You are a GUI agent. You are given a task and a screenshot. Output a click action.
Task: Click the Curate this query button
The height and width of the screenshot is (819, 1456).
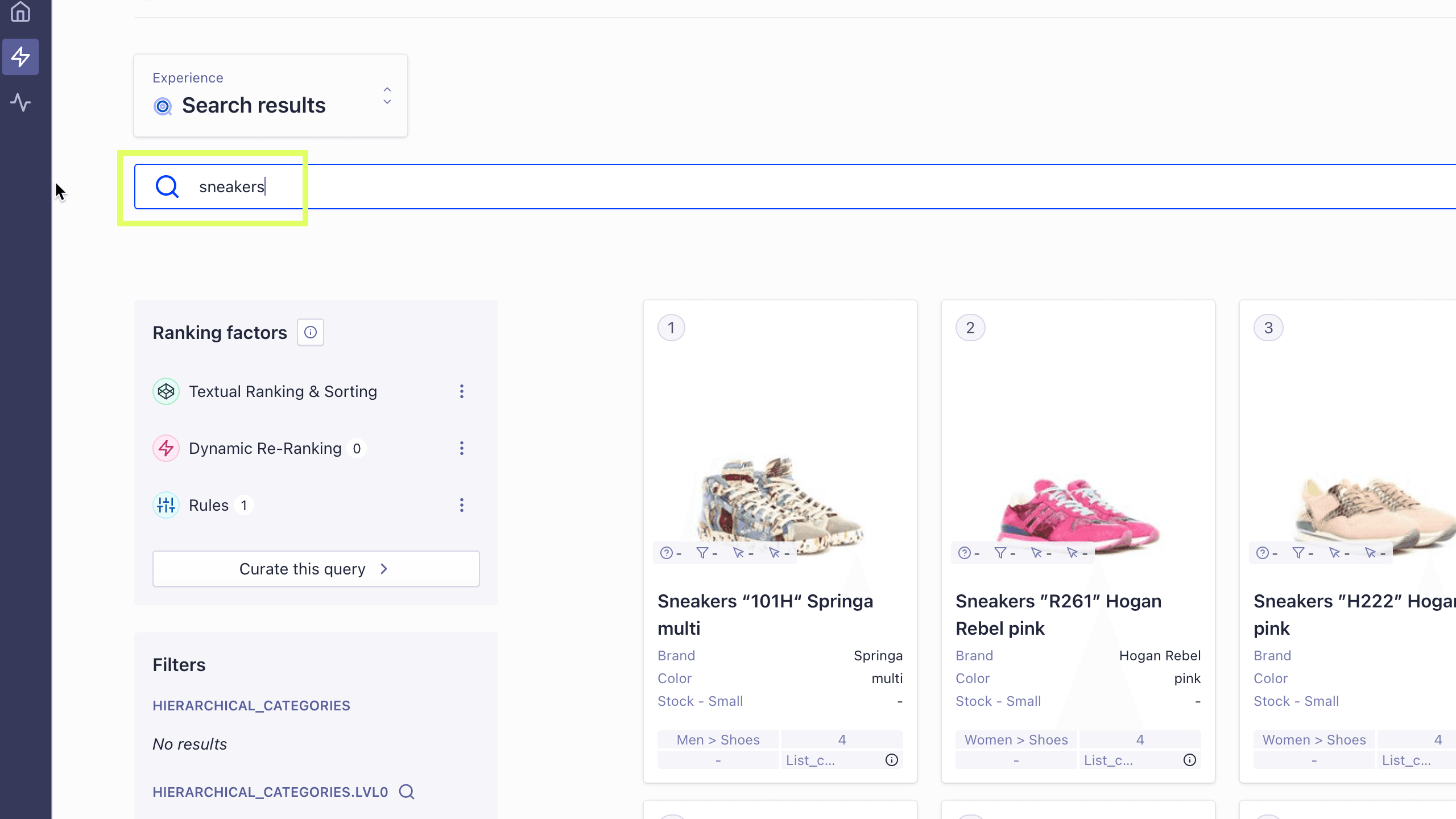click(x=316, y=569)
